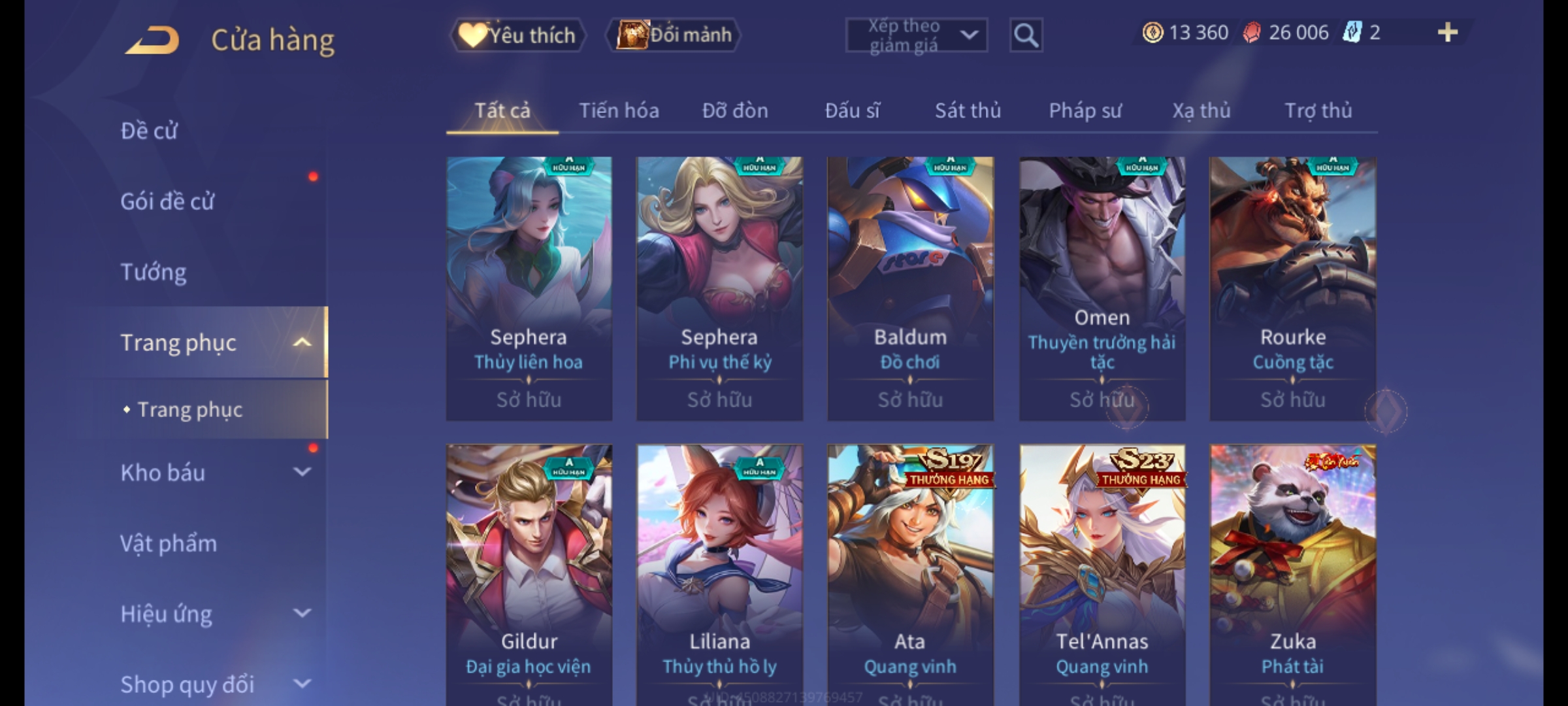
Task: Collapse the Trang phục sidebar section
Action: [301, 343]
